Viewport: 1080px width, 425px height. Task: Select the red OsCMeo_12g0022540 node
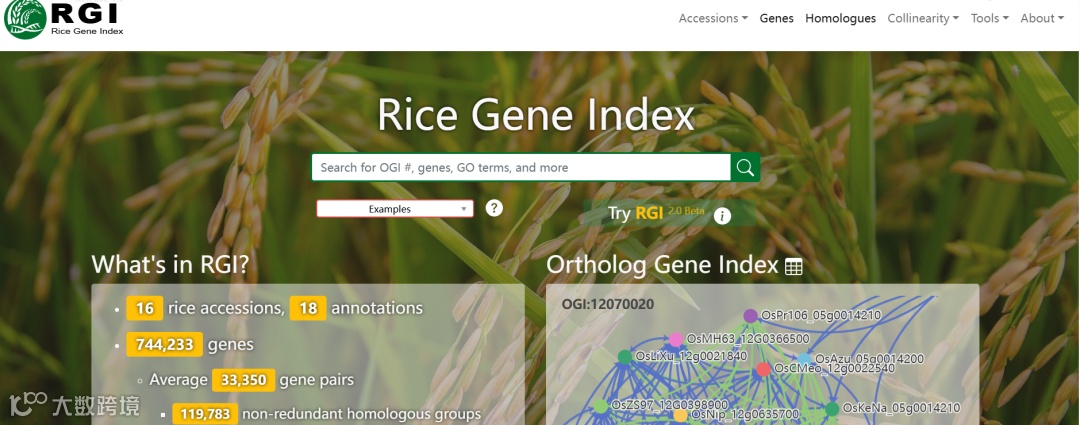pyautogui.click(x=763, y=369)
